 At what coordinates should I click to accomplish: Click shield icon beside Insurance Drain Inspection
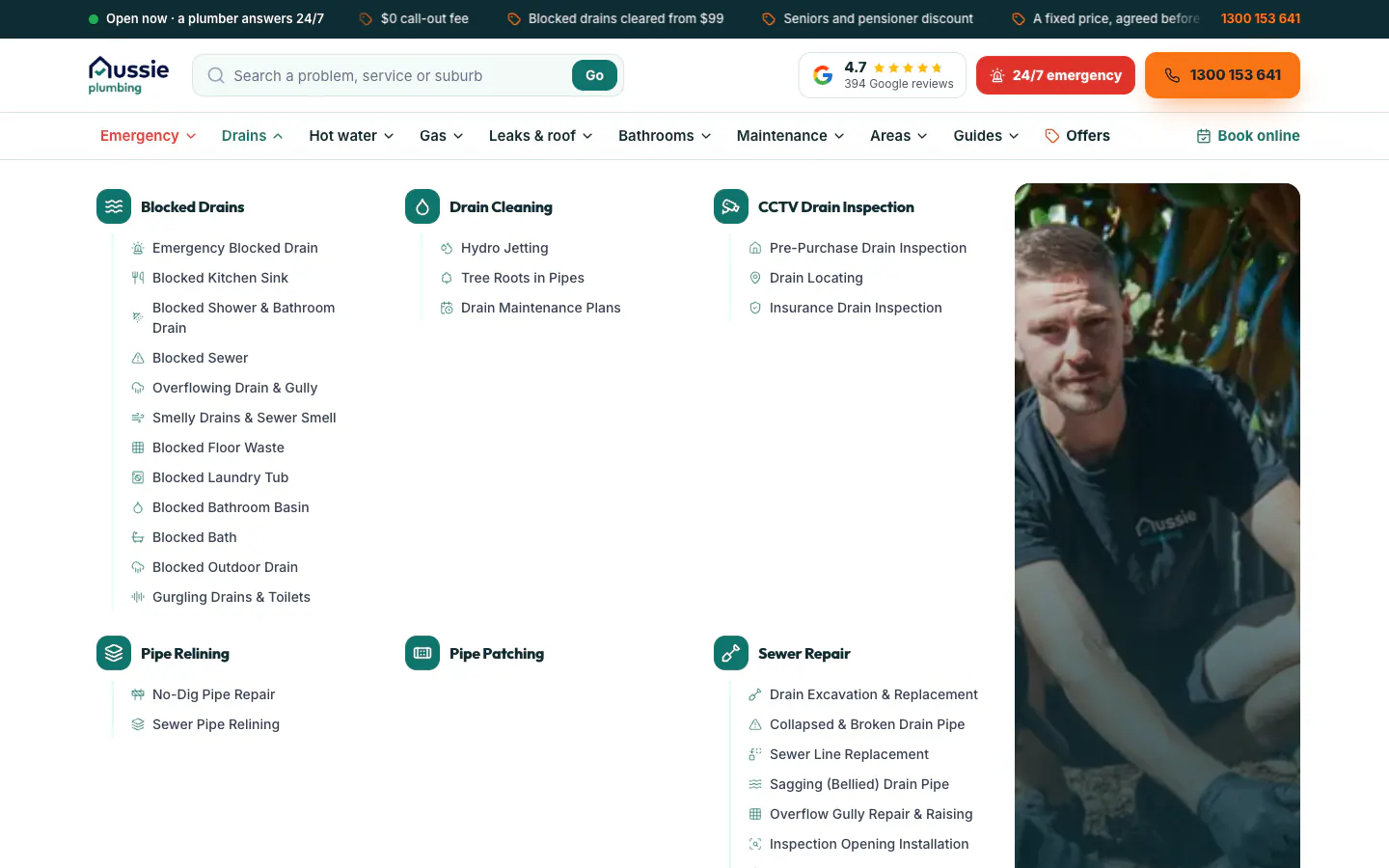(x=755, y=308)
